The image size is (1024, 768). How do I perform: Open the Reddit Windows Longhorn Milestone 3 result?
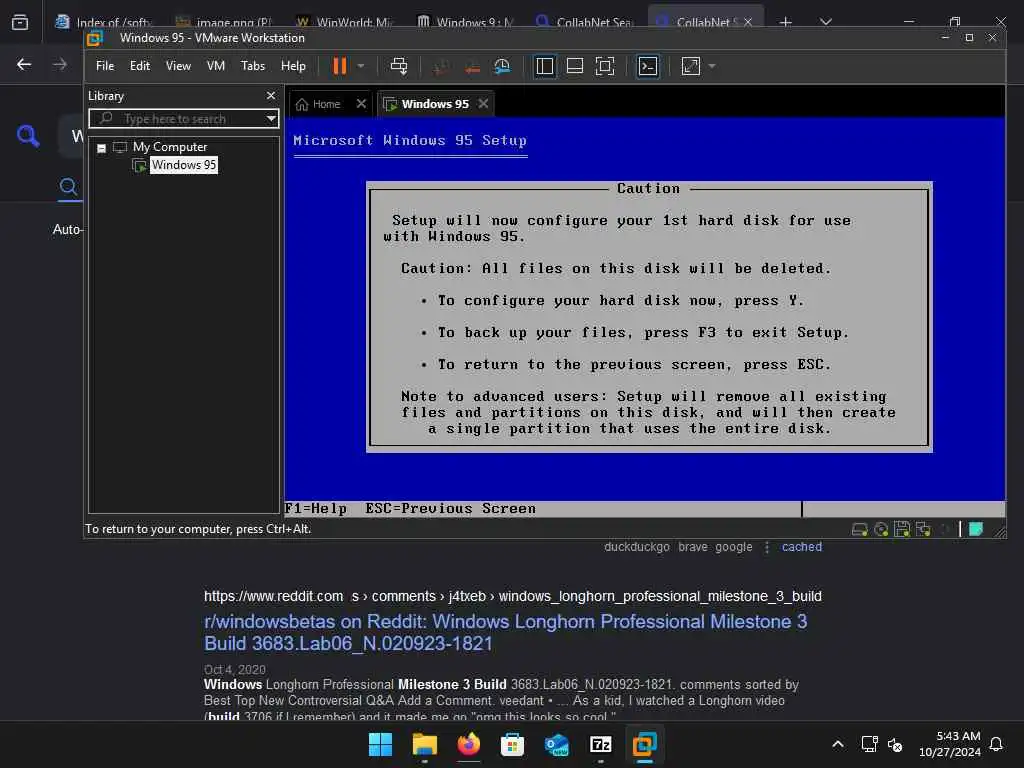[505, 632]
